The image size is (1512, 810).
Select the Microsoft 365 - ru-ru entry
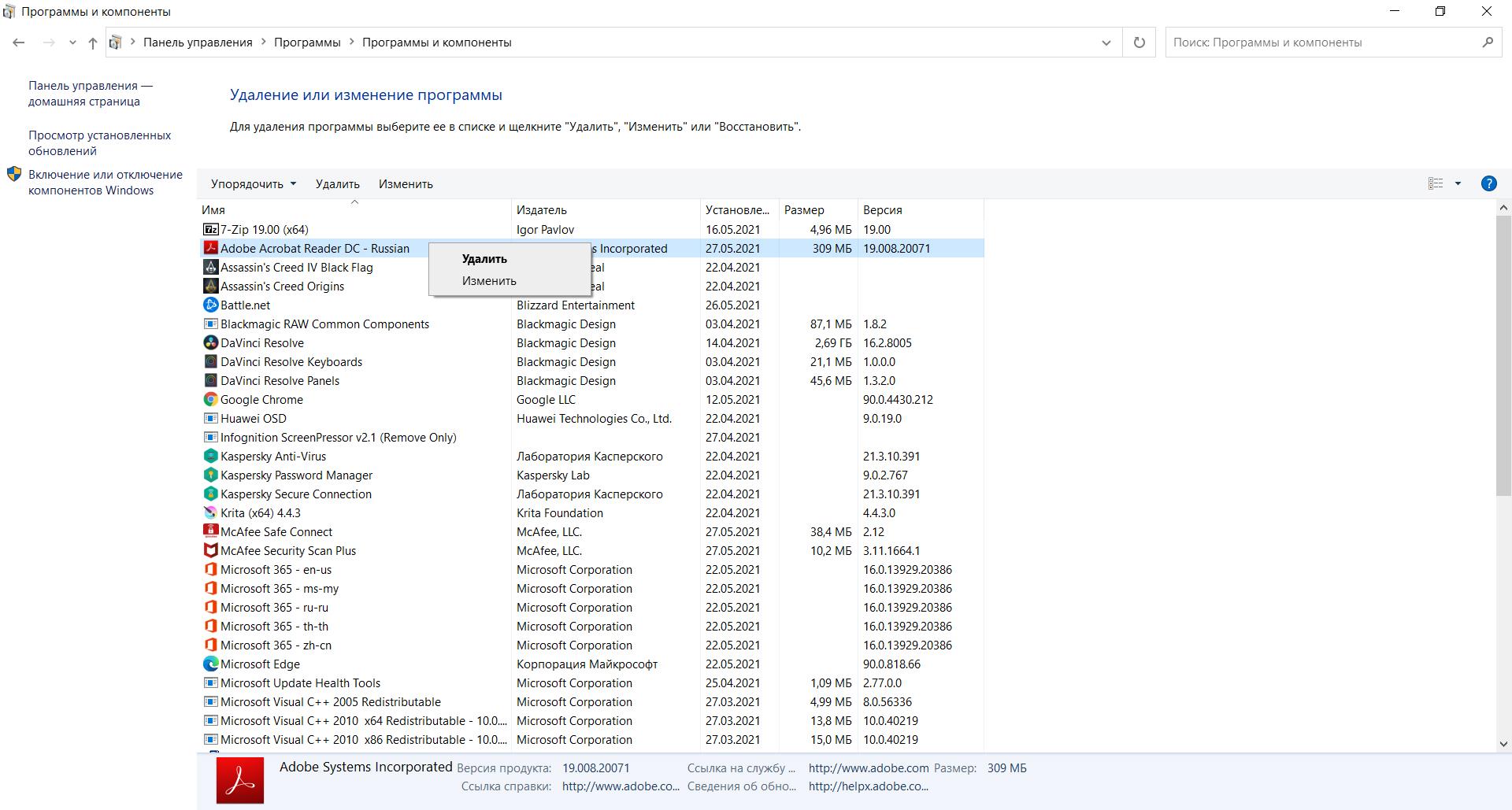[591, 608]
